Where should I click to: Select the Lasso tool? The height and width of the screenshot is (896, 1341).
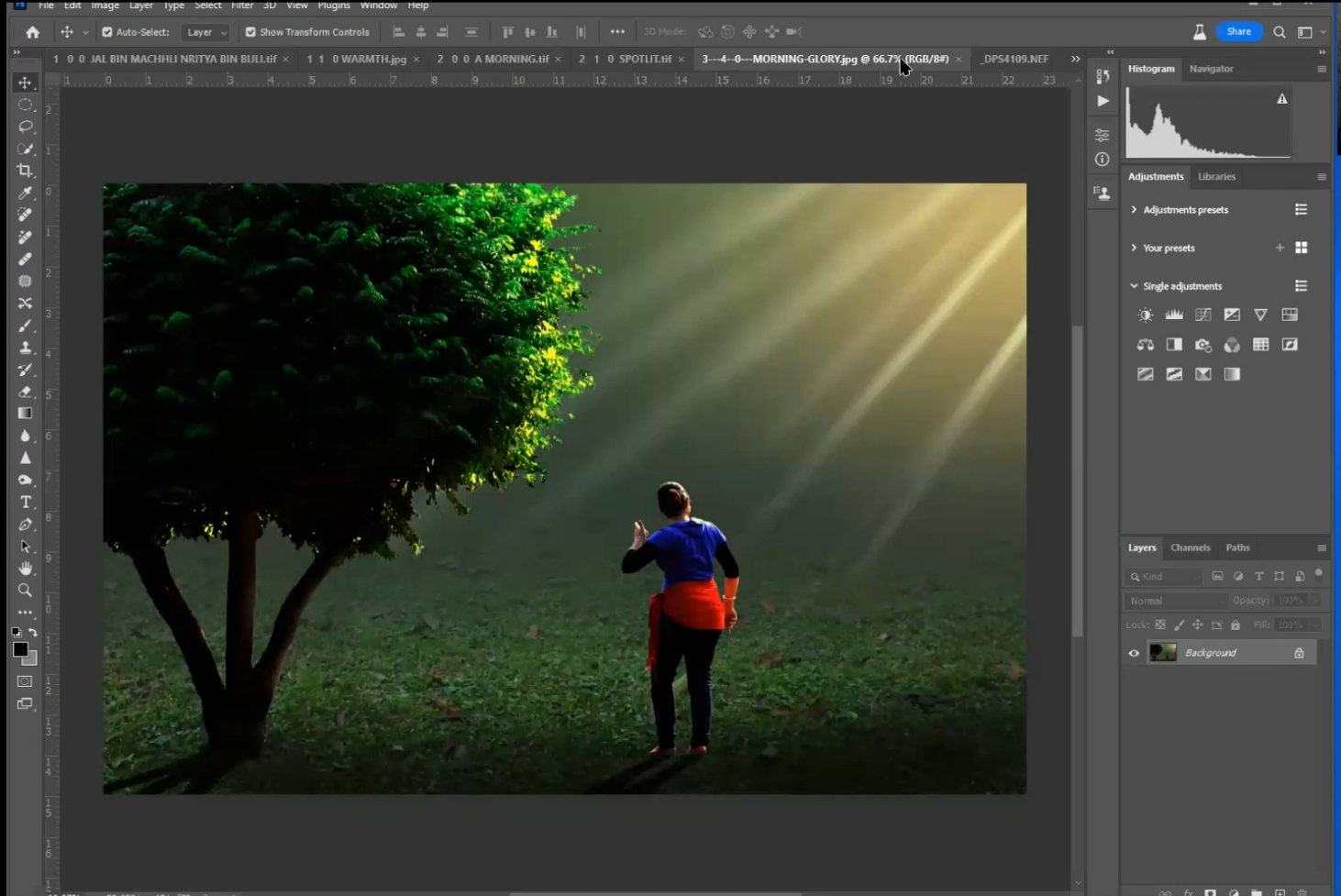pyautogui.click(x=25, y=127)
